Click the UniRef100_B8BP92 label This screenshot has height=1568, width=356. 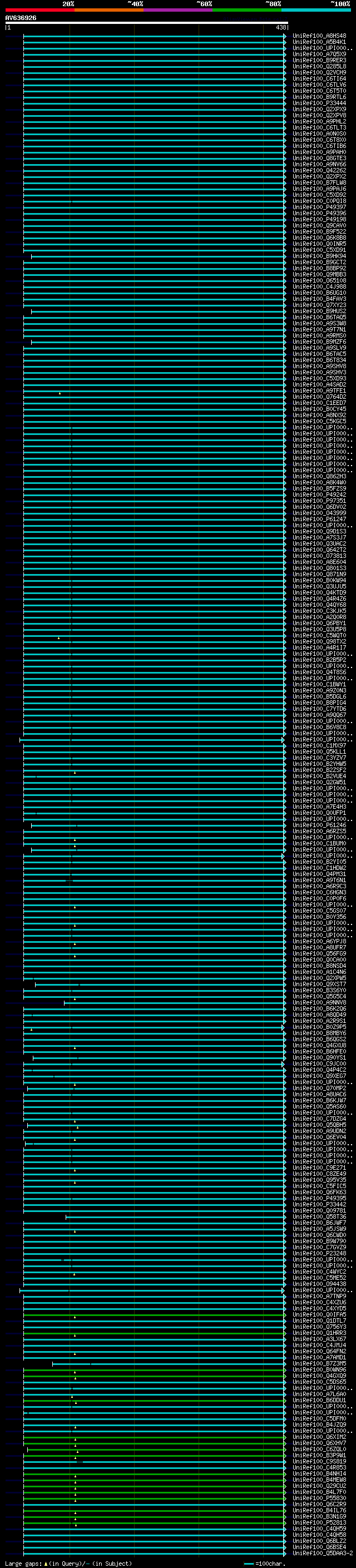click(319, 269)
